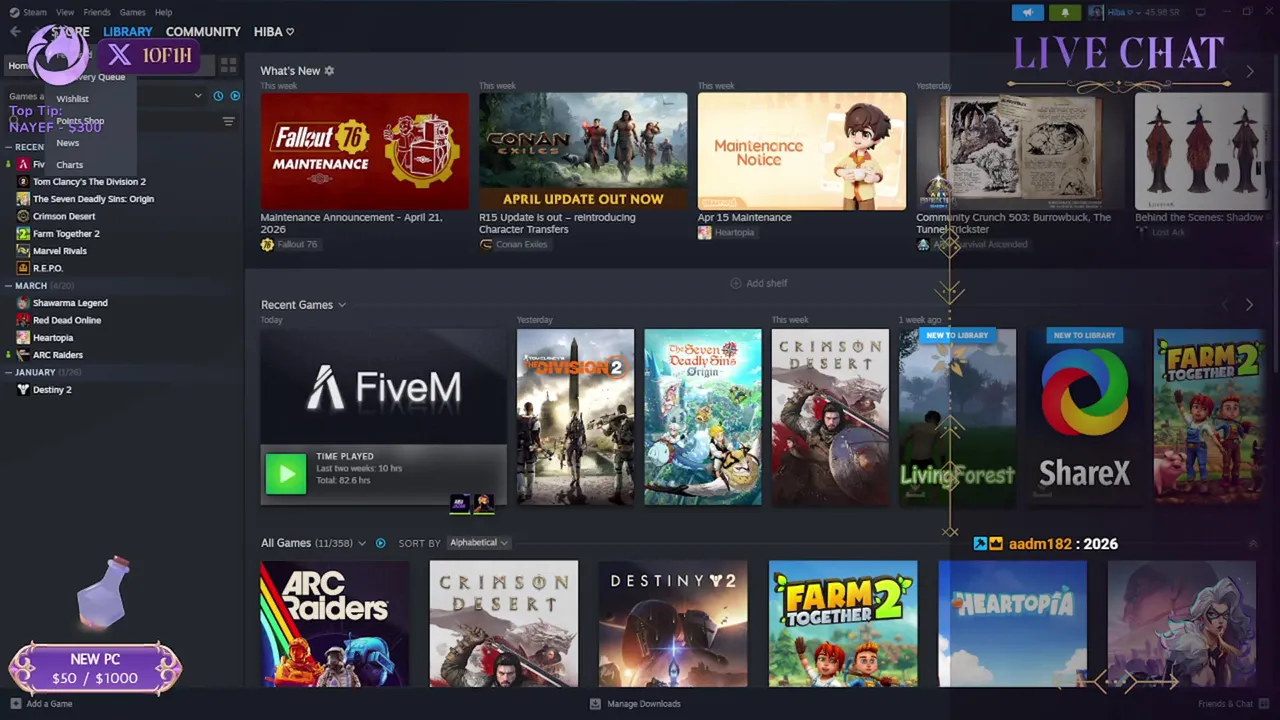1280x720 pixels.
Task: Click Heartopia small icon under Apr 15 news
Action: [704, 232]
